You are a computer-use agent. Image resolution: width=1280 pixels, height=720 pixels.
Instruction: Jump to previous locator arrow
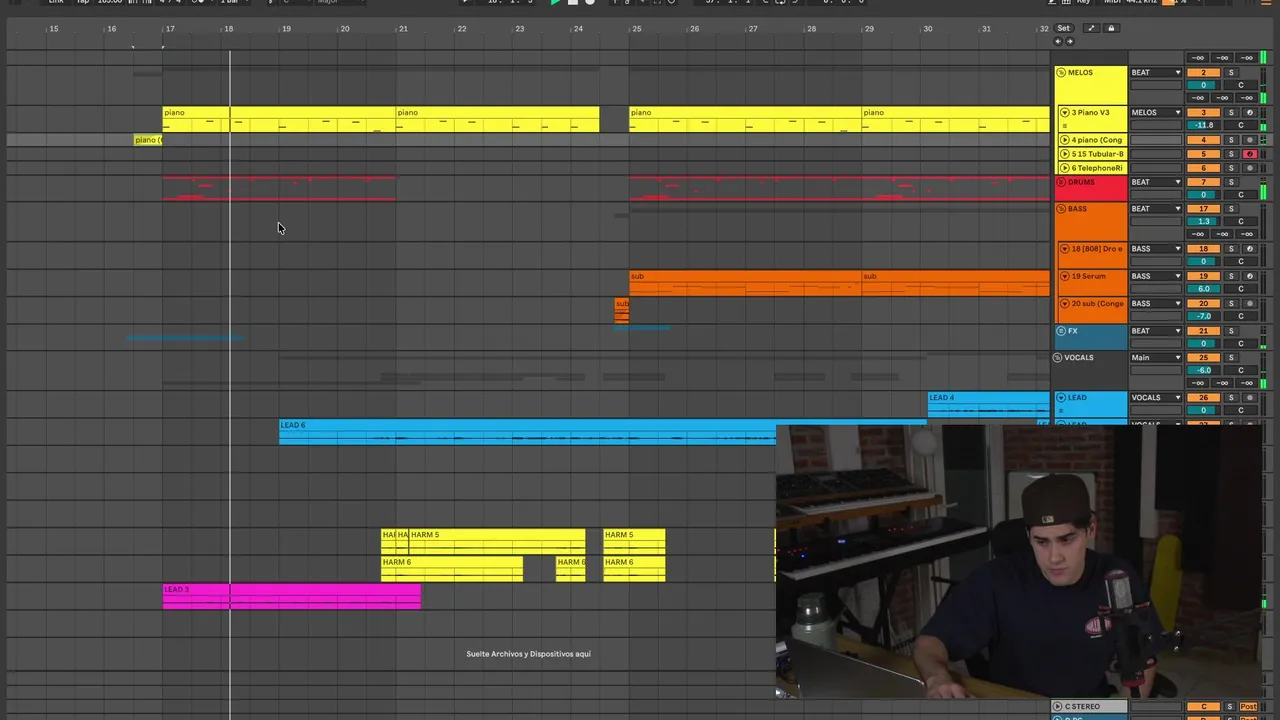1059,41
